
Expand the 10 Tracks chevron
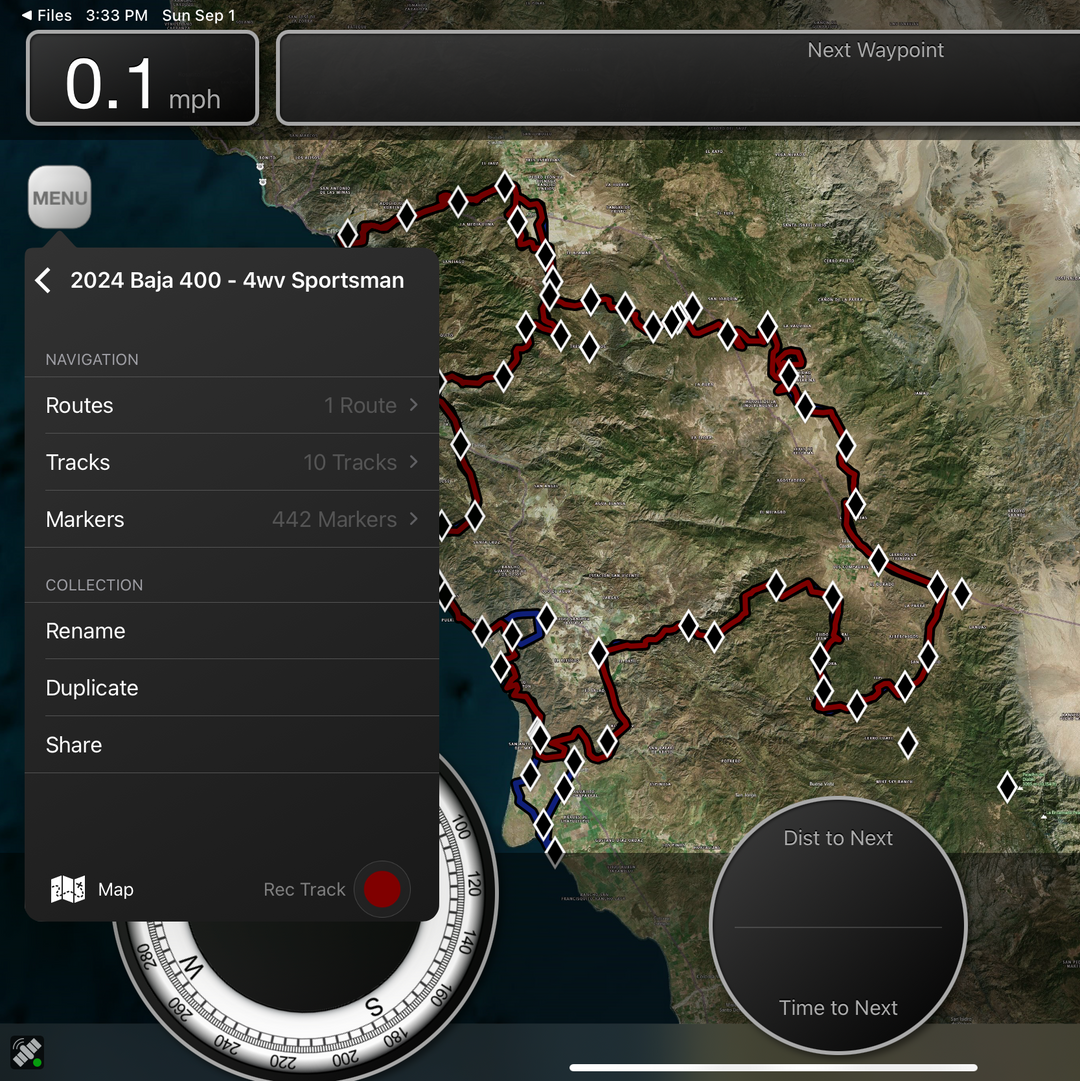(413, 462)
